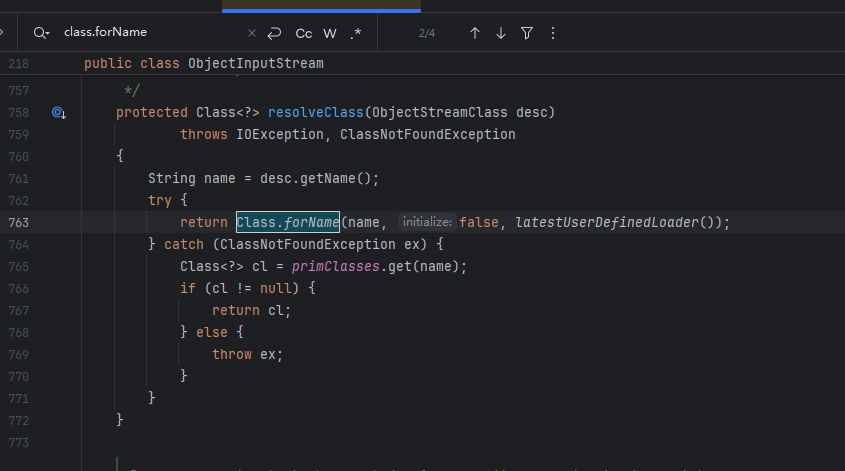Open the search filter options
This screenshot has width=845, height=471.
click(527, 33)
